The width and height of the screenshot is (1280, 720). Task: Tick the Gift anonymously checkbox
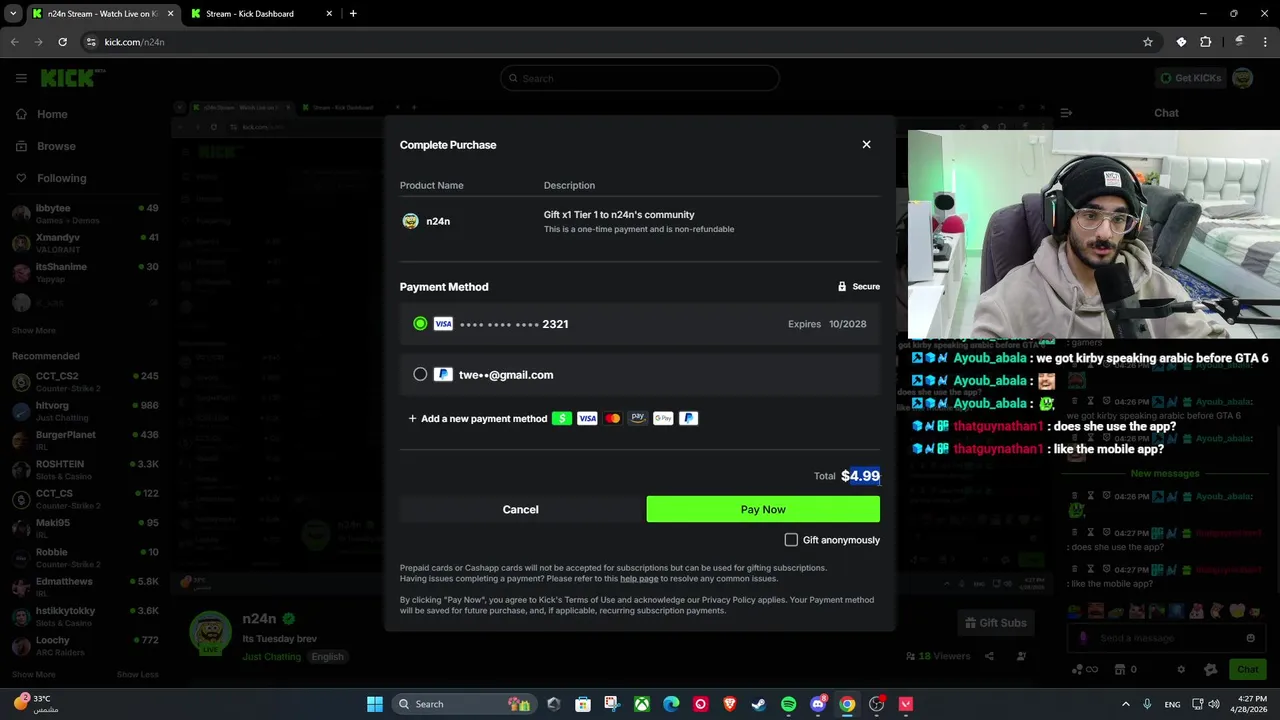click(791, 540)
